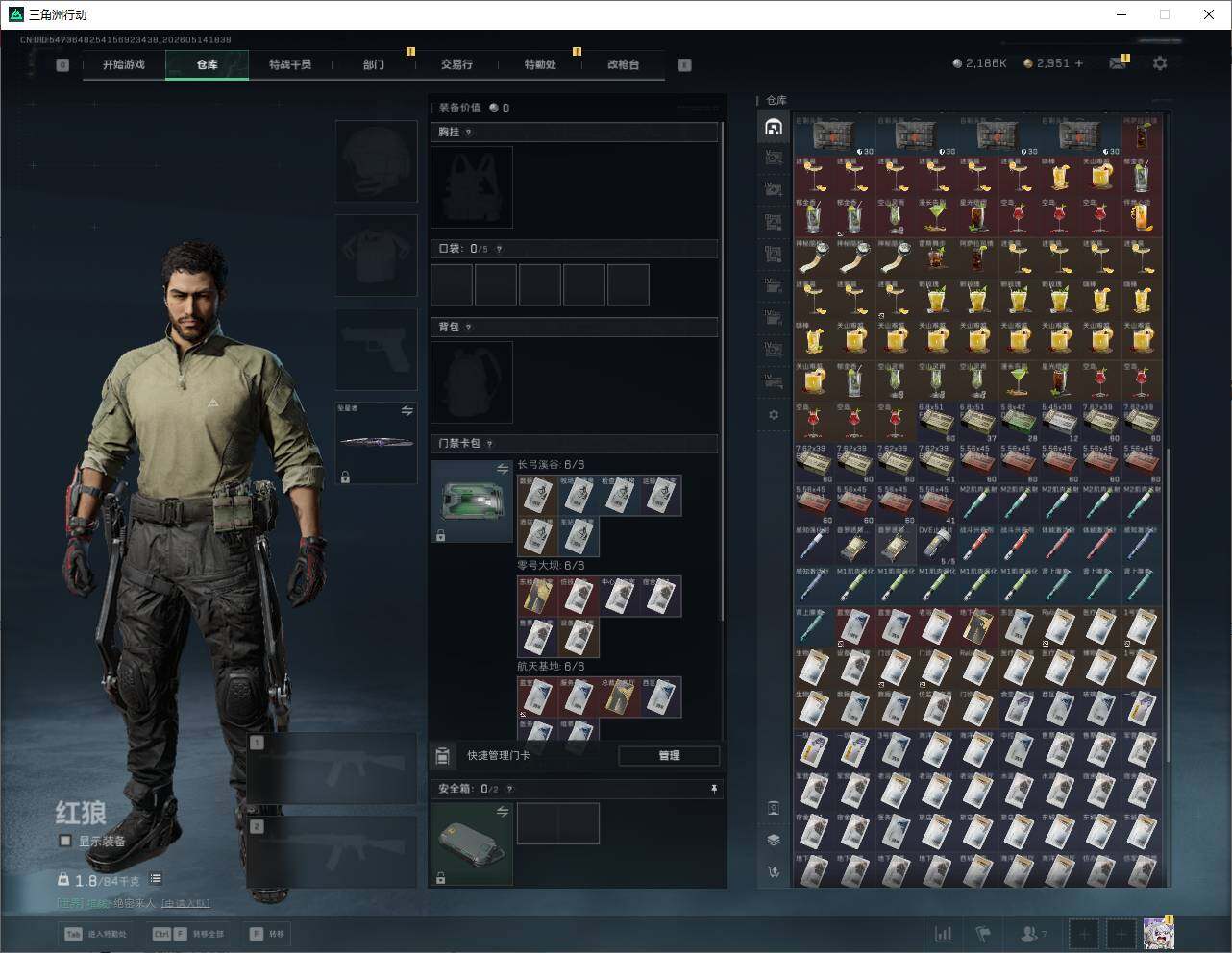The image size is (1232, 953).
Task: Click the Ctrl F 转移全部 button
Action: click(x=187, y=934)
